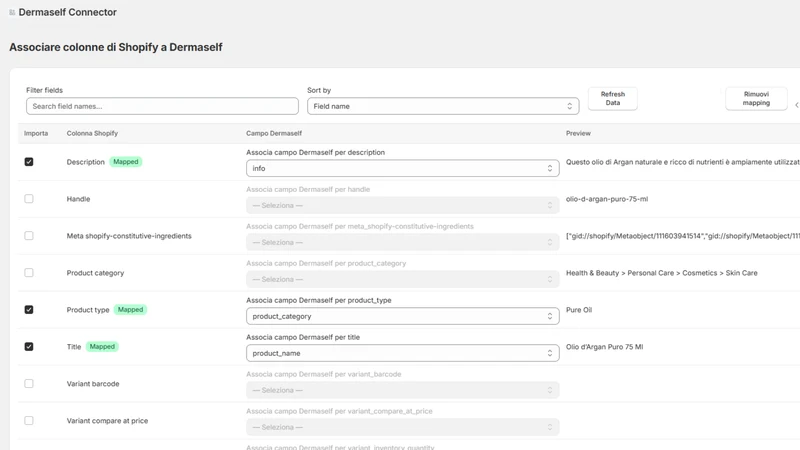
Task: Open the Sort by Field name dropdown
Action: [443, 106]
